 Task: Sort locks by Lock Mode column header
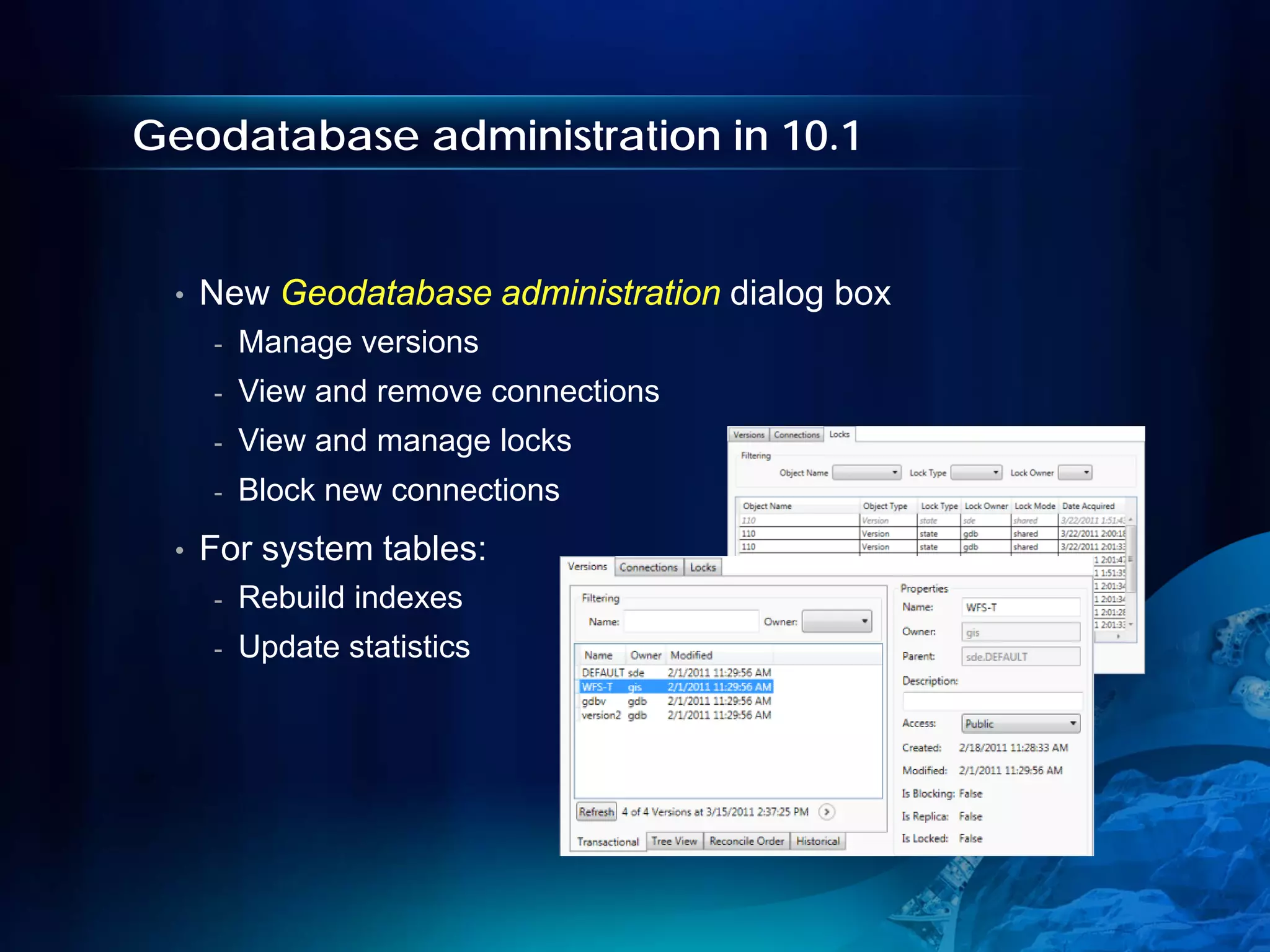click(x=1034, y=506)
